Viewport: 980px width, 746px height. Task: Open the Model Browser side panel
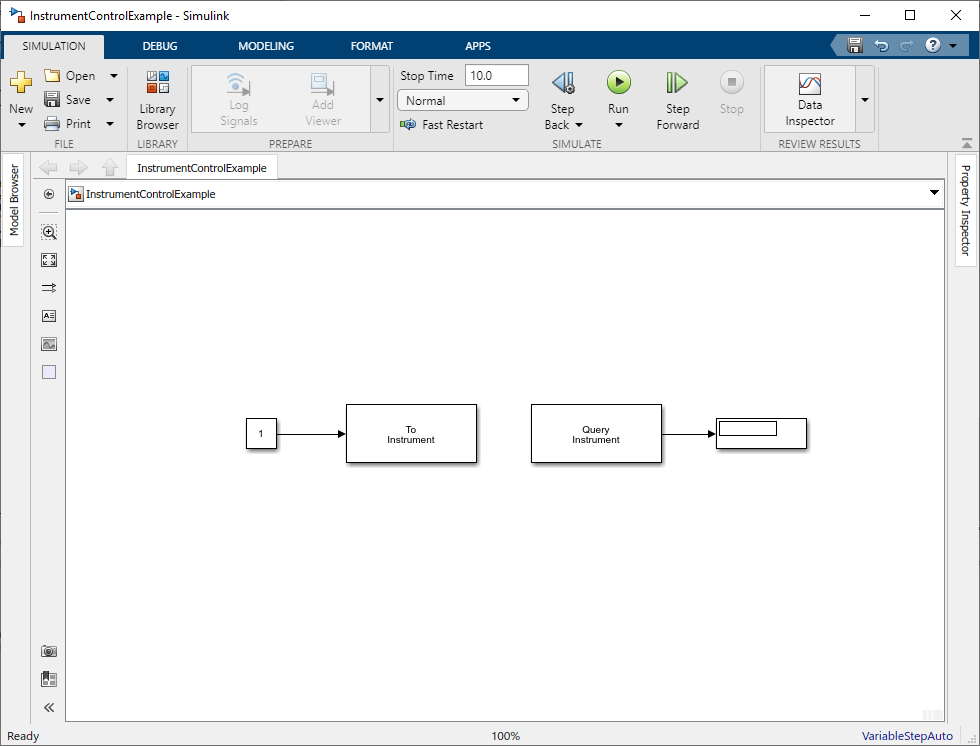[14, 200]
